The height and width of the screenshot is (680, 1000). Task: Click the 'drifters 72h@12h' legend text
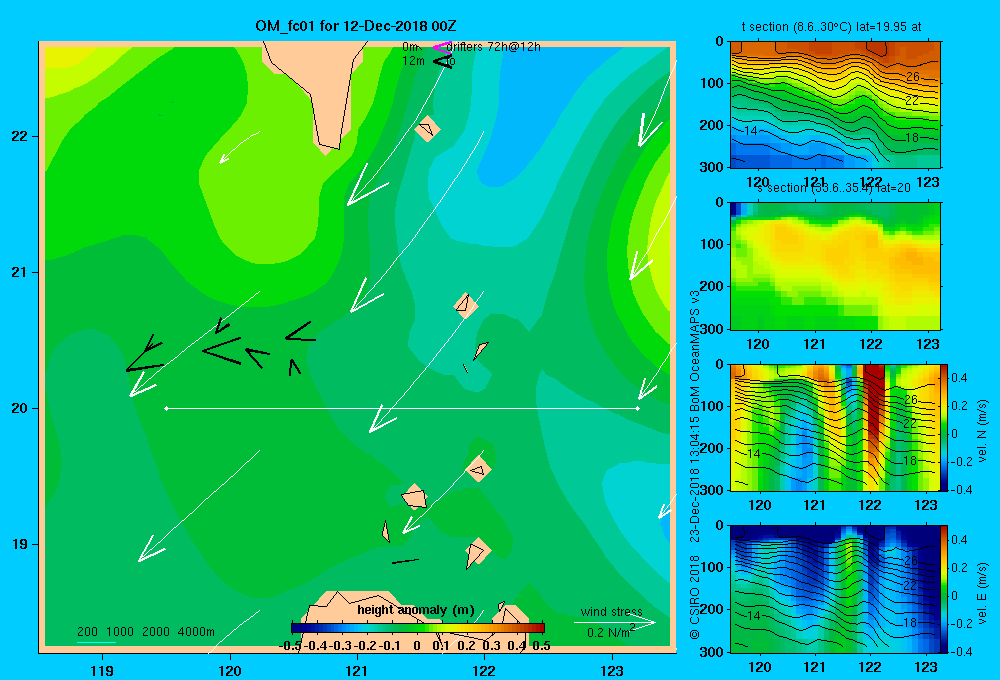[x=494, y=47]
